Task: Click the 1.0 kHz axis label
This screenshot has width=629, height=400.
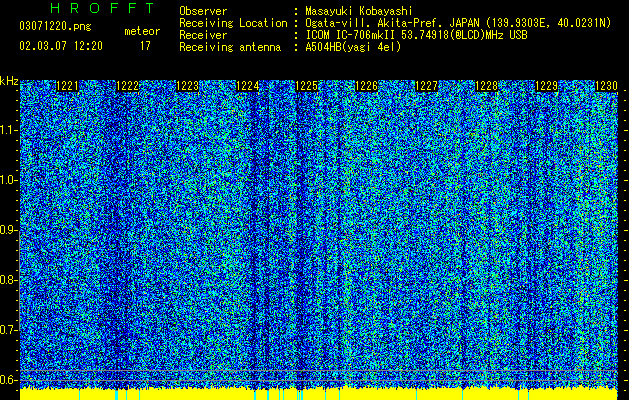Action: tap(8, 180)
